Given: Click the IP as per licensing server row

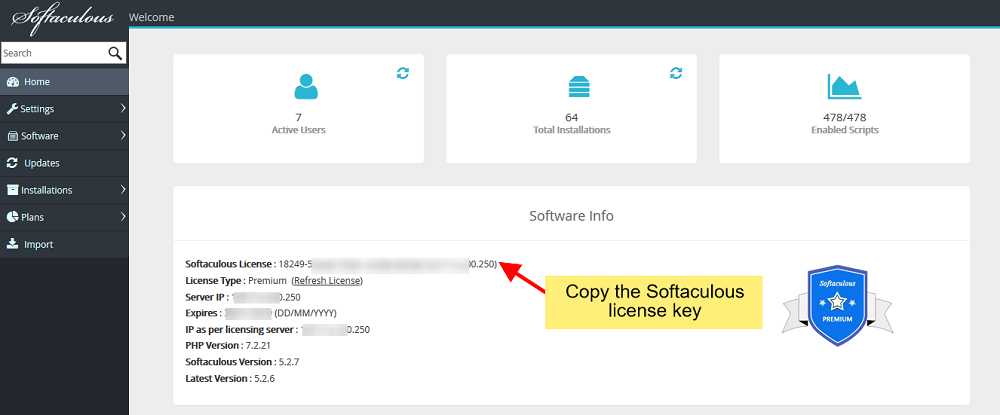Looking at the screenshot, I should tap(277, 330).
